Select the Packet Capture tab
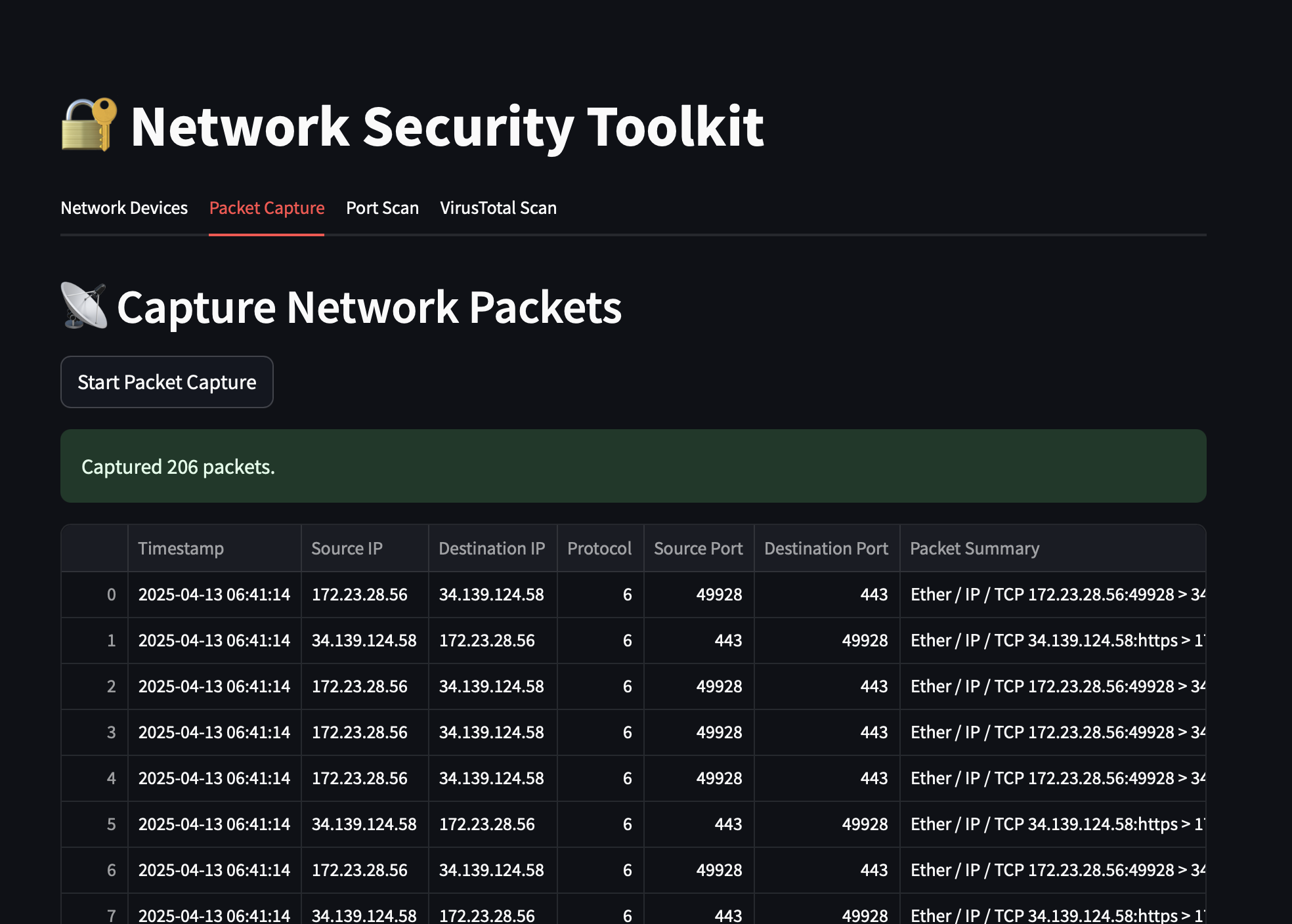This screenshot has width=1292, height=924. pos(267,208)
